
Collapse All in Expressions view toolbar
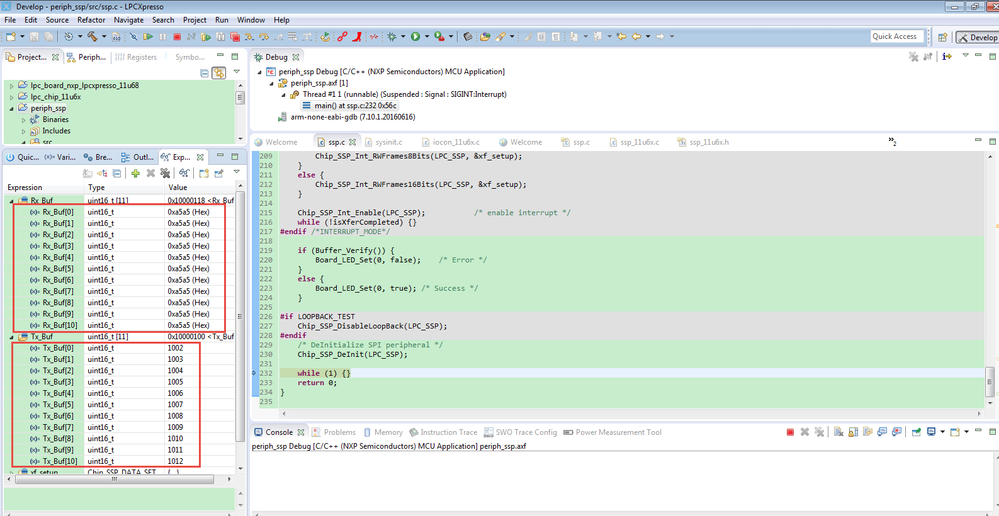coord(116,173)
